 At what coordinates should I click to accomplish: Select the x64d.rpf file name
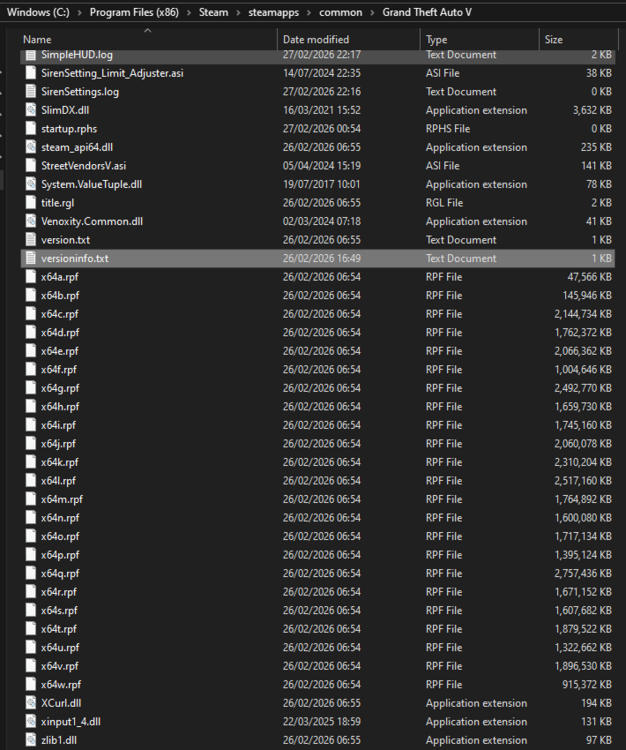60,333
